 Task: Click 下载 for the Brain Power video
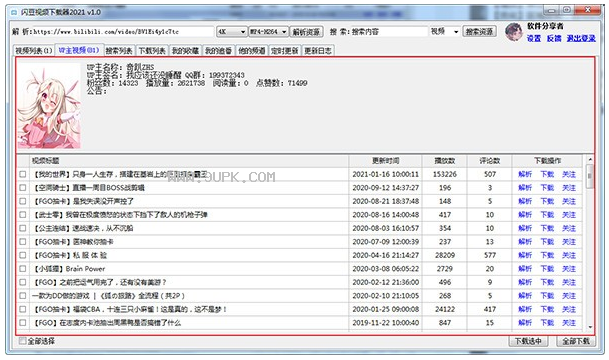click(547, 269)
